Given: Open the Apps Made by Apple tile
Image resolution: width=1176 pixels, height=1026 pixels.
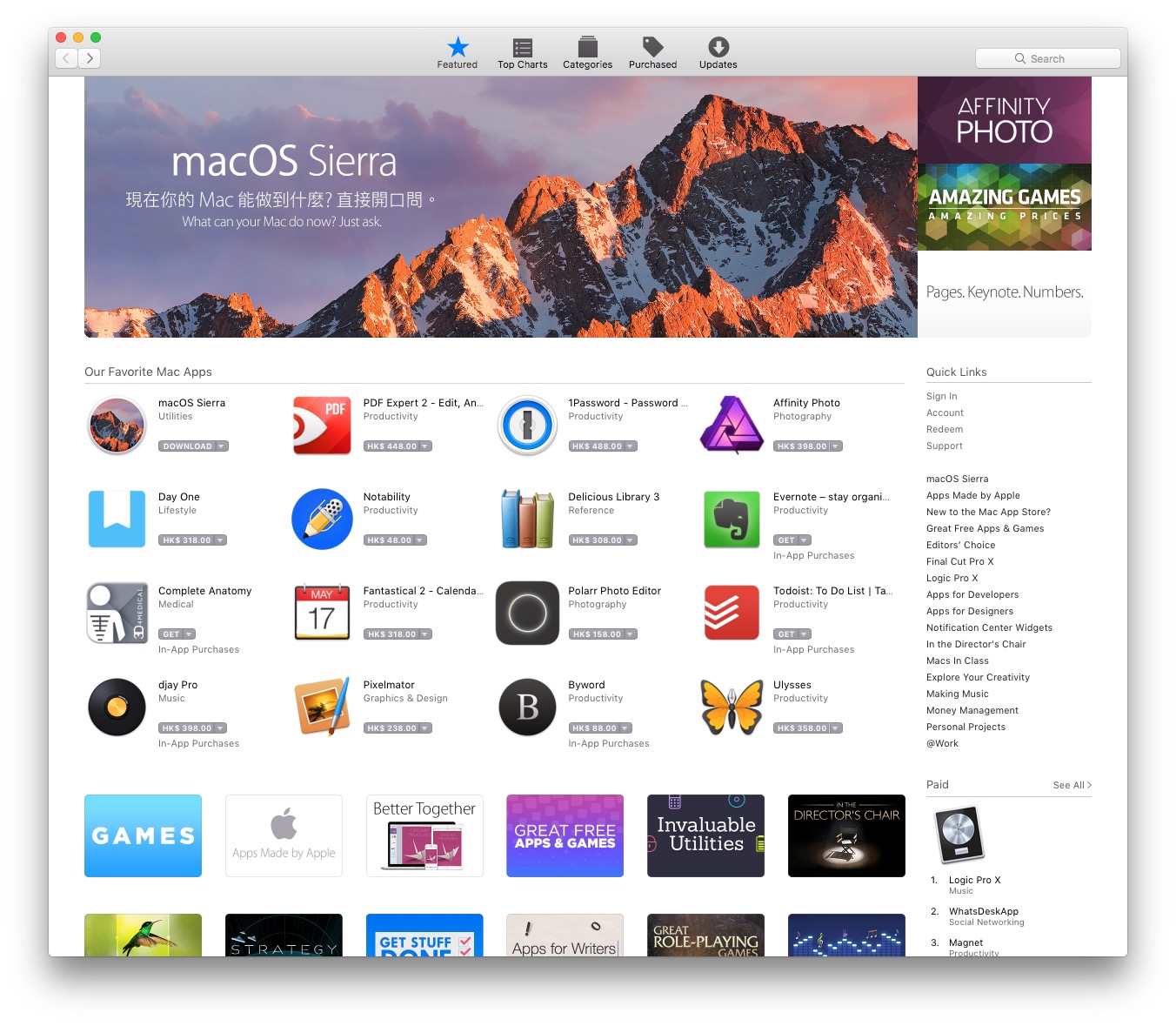Looking at the screenshot, I should 284,835.
